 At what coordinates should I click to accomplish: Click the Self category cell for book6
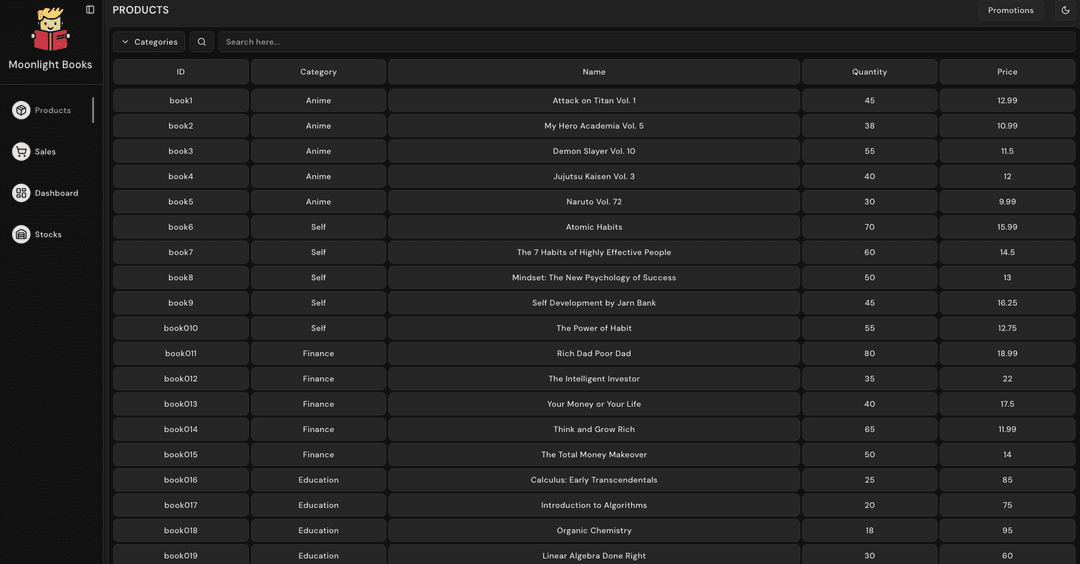[x=318, y=227]
